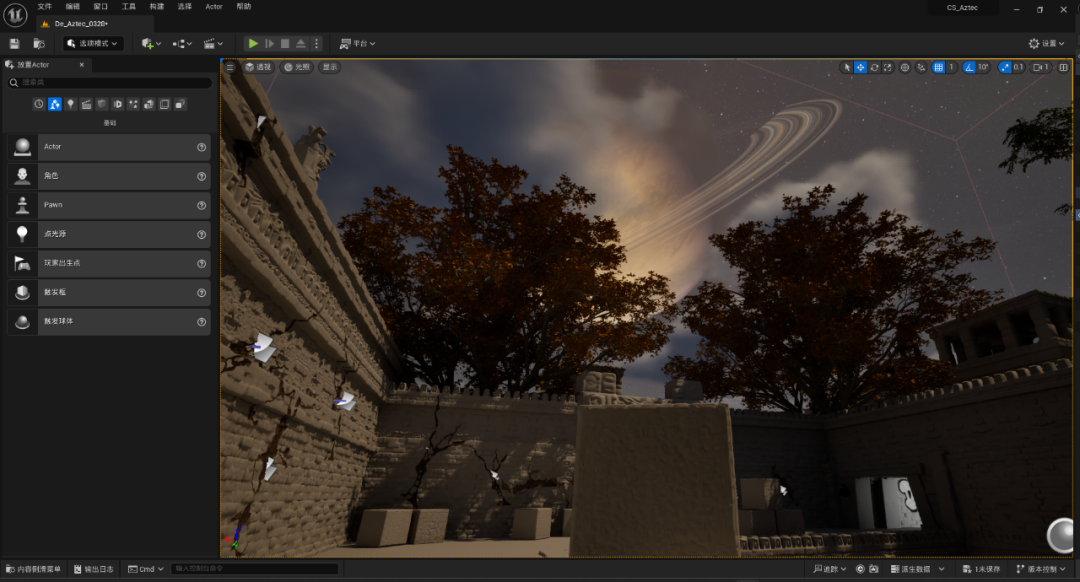Activate the Select mode arrow tool
This screenshot has height=582, width=1080.
[x=847, y=67]
